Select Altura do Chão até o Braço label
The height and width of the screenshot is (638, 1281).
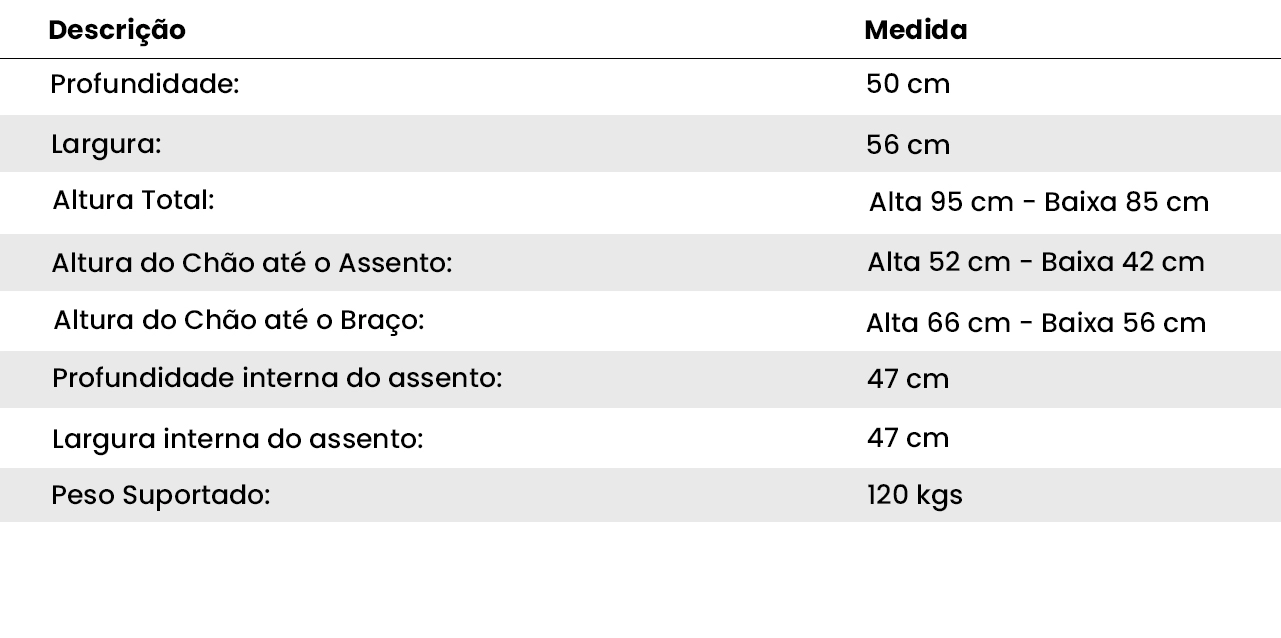pyautogui.click(x=239, y=320)
